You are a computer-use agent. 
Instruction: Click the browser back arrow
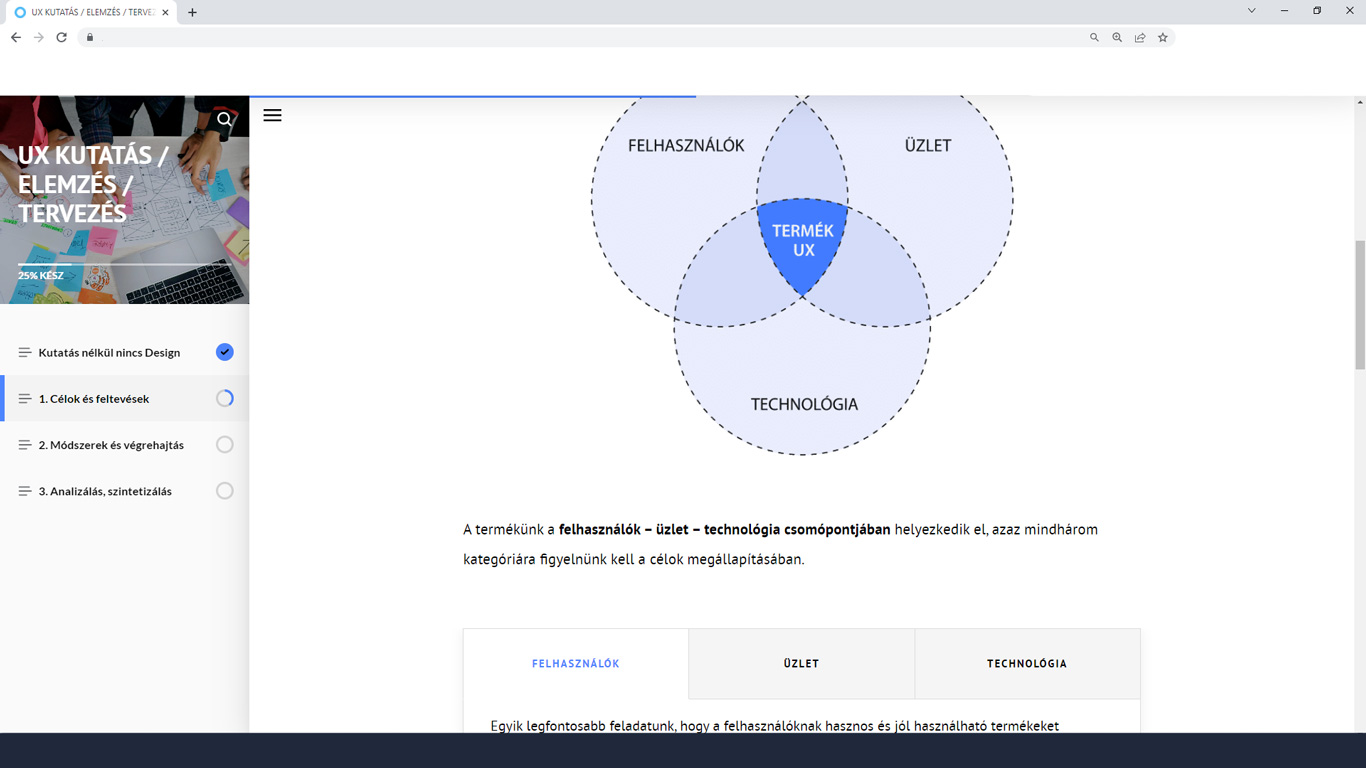[15, 37]
